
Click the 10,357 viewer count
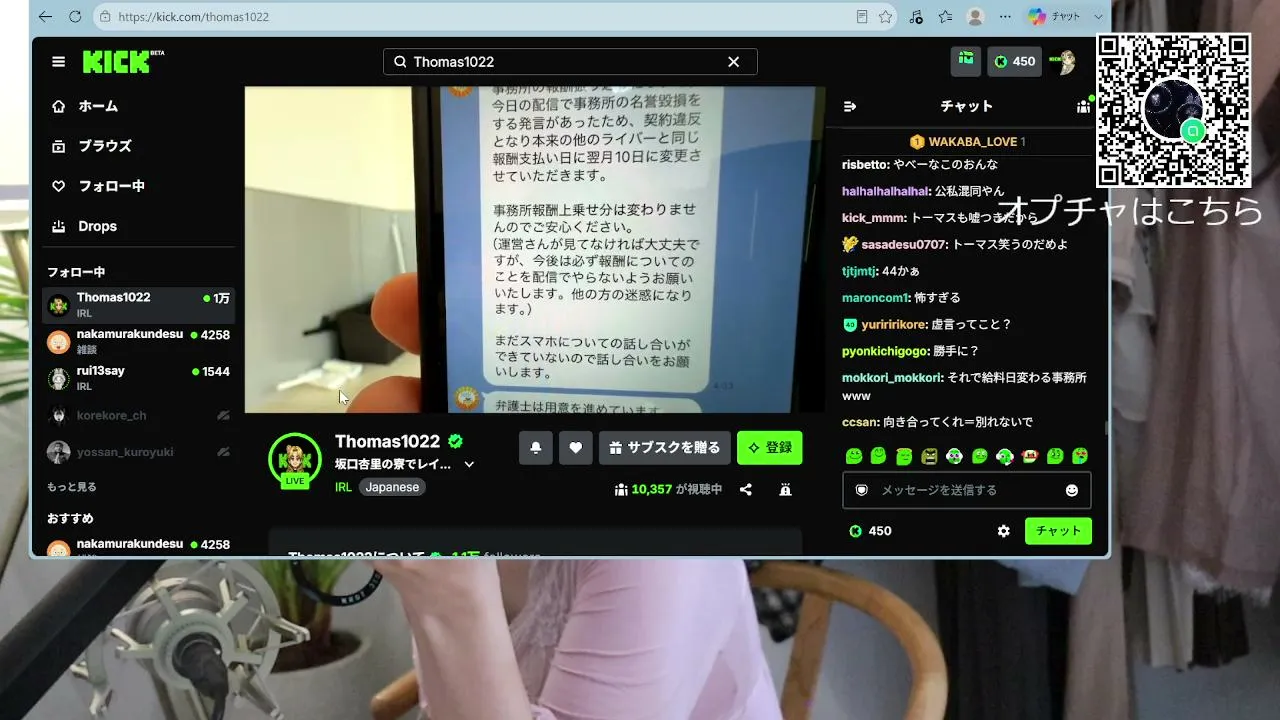click(668, 490)
